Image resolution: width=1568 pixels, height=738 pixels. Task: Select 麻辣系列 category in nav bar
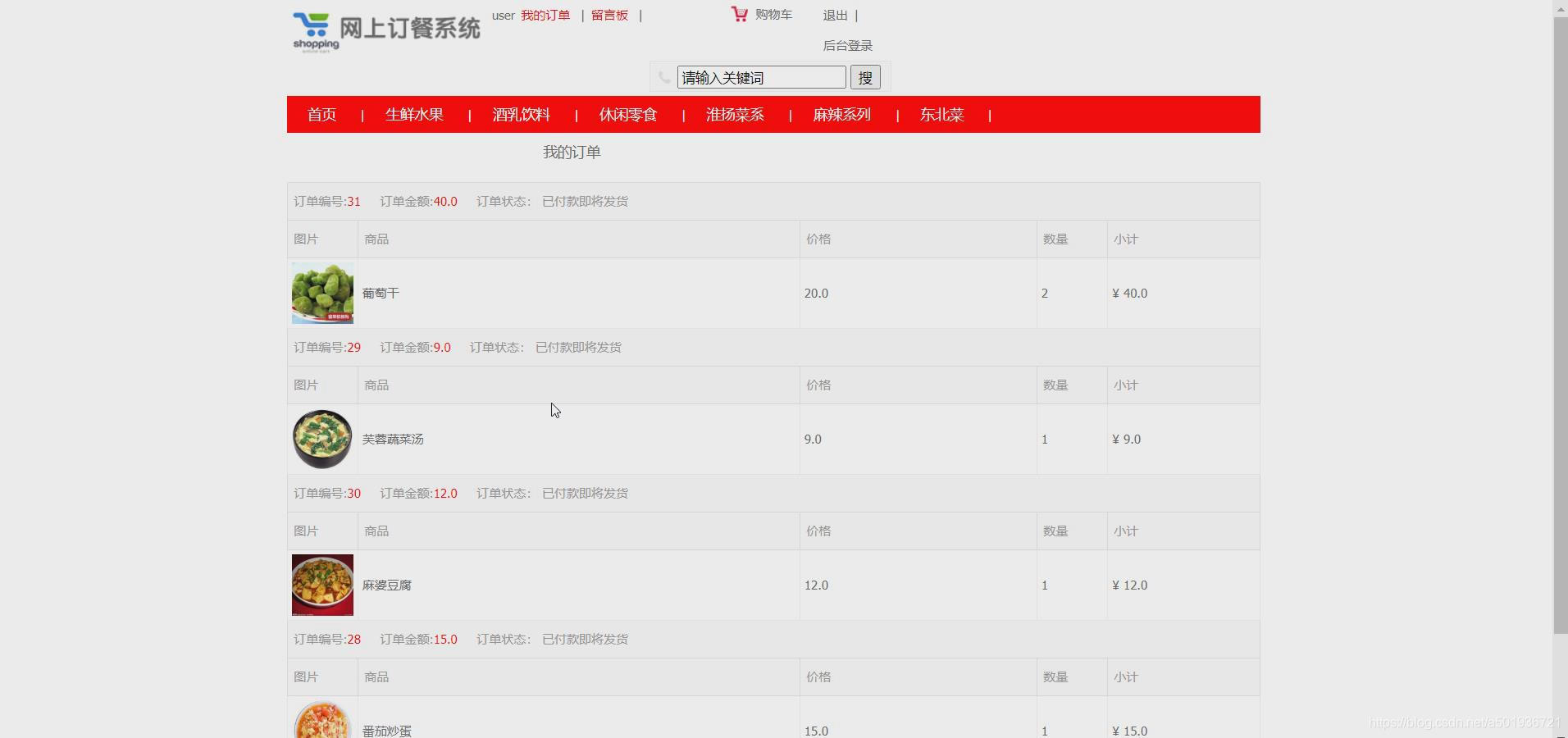(x=841, y=115)
